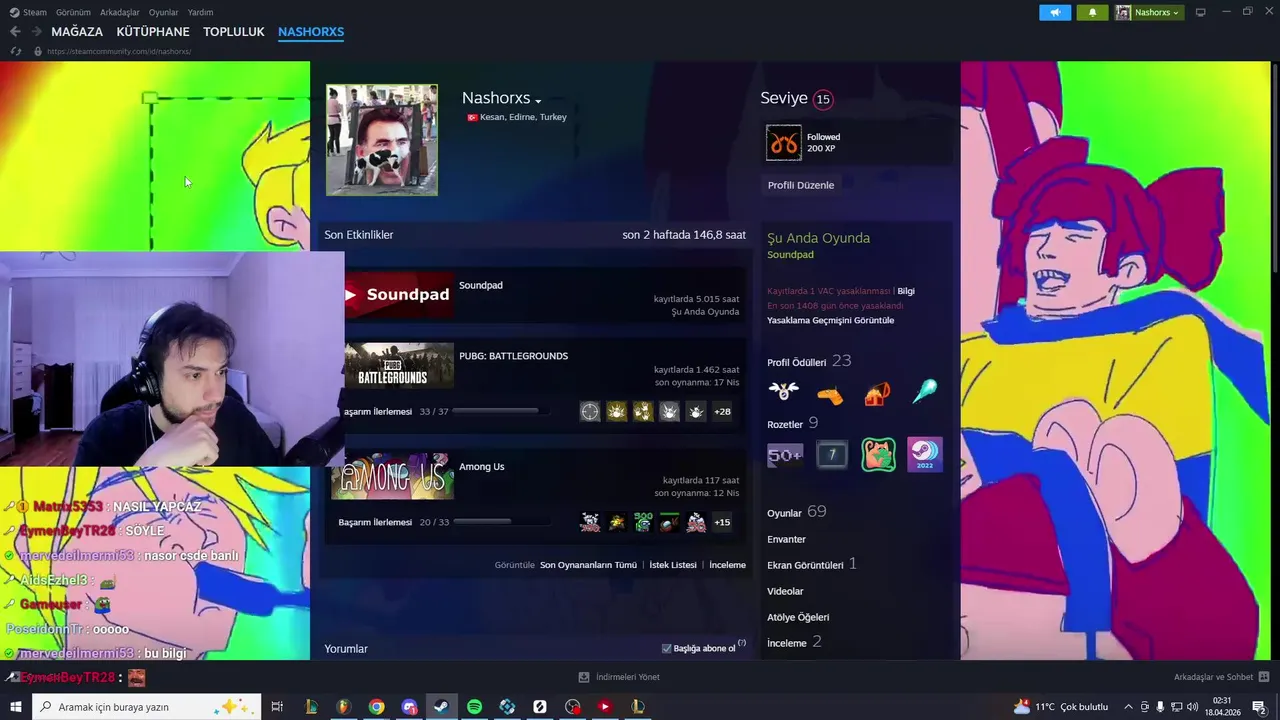
Task: Click the Bilgi link next to VAC ban
Action: (x=905, y=291)
